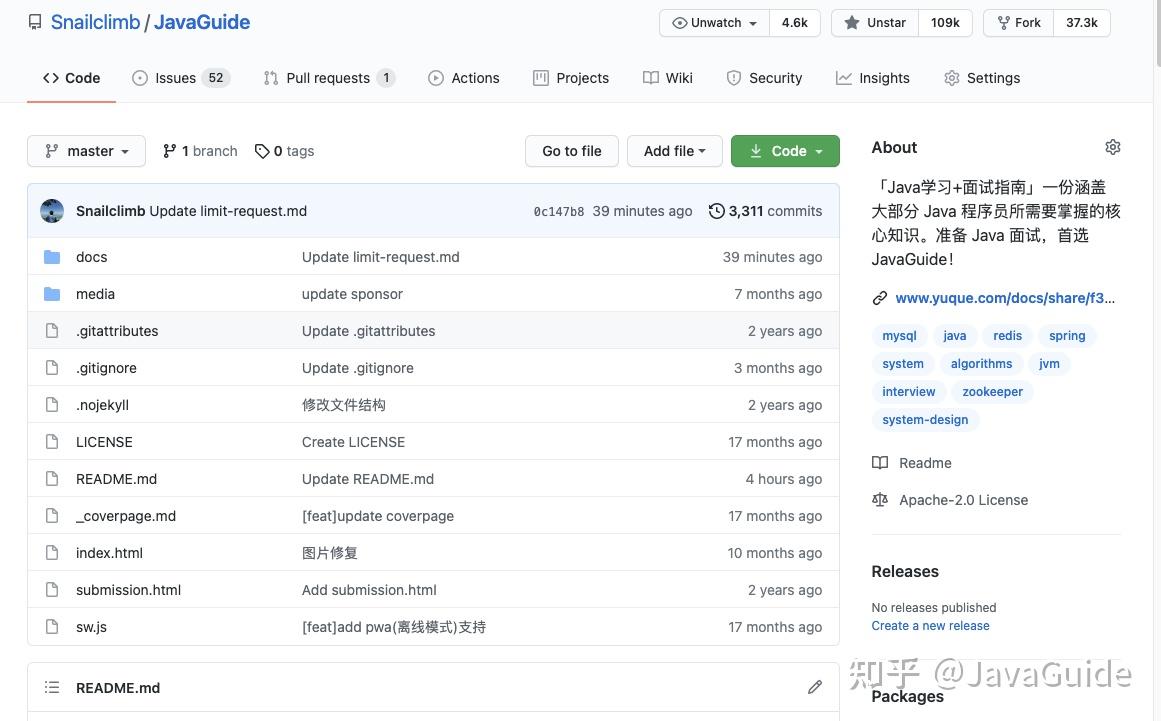The height and width of the screenshot is (721, 1161).
Task: Click the README table of contents icon
Action: click(x=52, y=687)
